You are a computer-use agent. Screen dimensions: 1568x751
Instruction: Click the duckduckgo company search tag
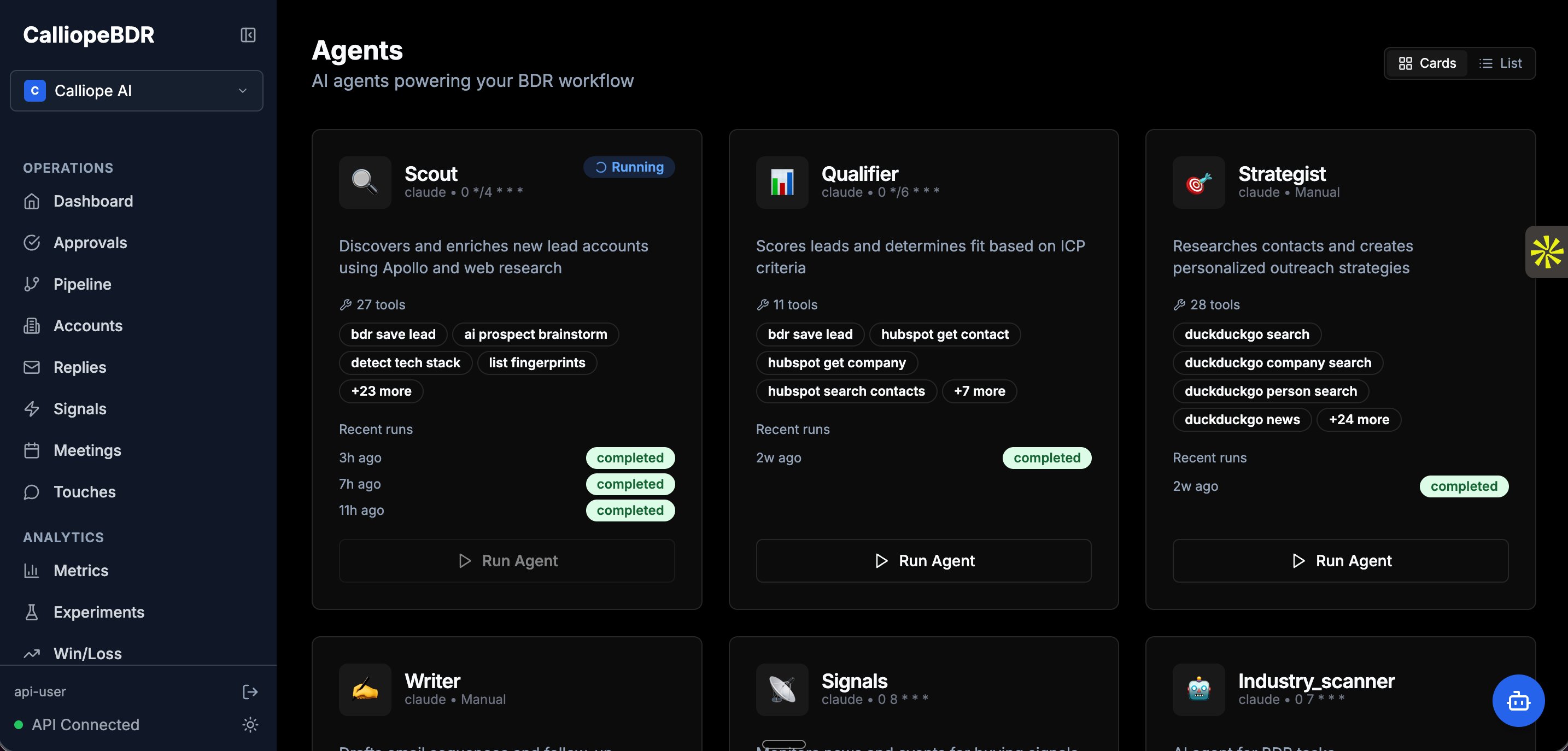tap(1278, 363)
